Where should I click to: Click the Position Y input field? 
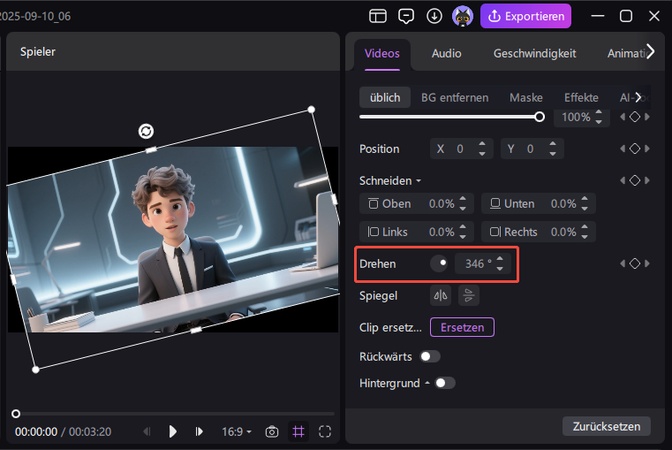(x=531, y=149)
